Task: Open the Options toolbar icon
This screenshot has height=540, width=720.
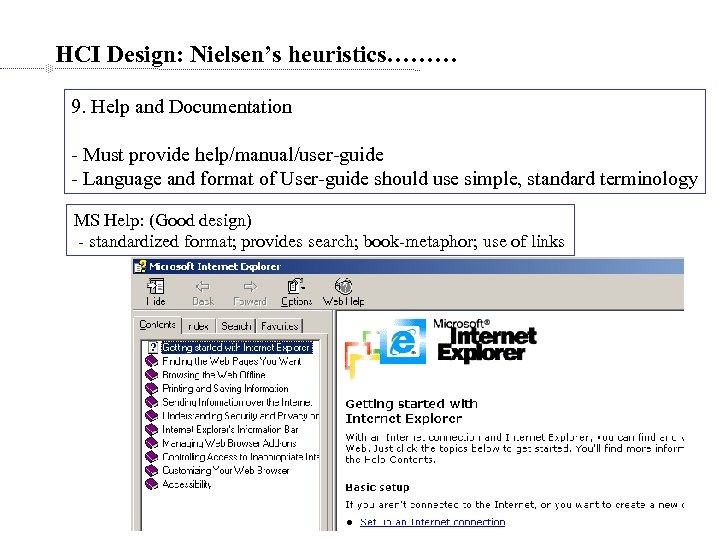Action: [296, 286]
